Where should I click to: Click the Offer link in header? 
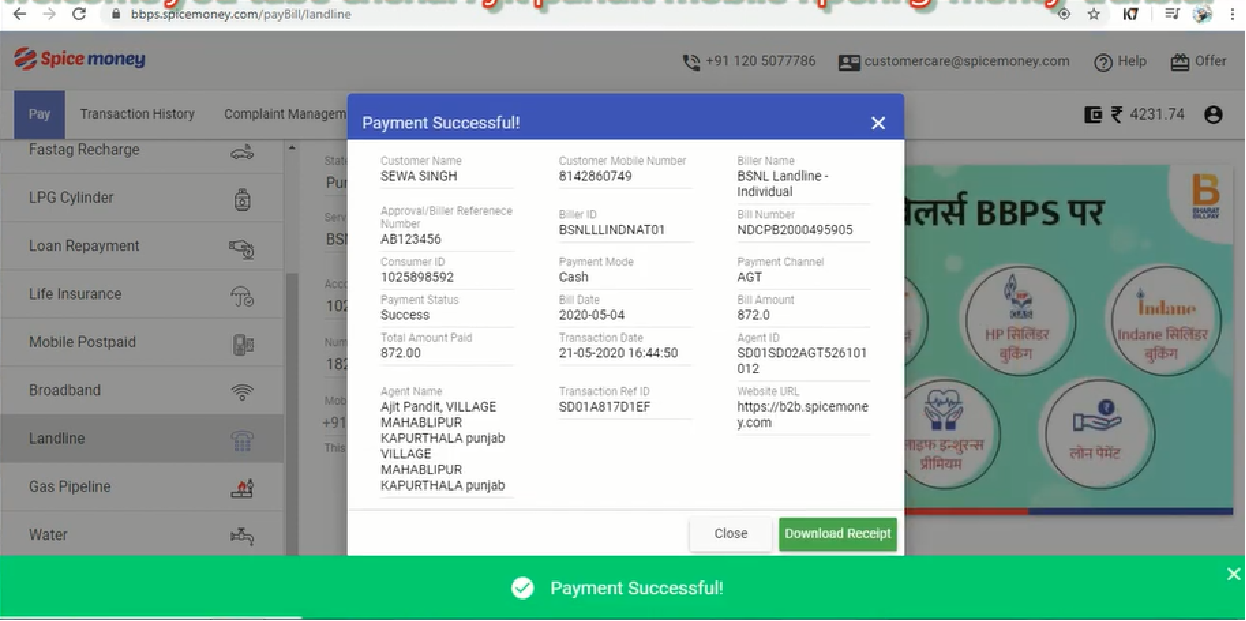(x=1211, y=61)
